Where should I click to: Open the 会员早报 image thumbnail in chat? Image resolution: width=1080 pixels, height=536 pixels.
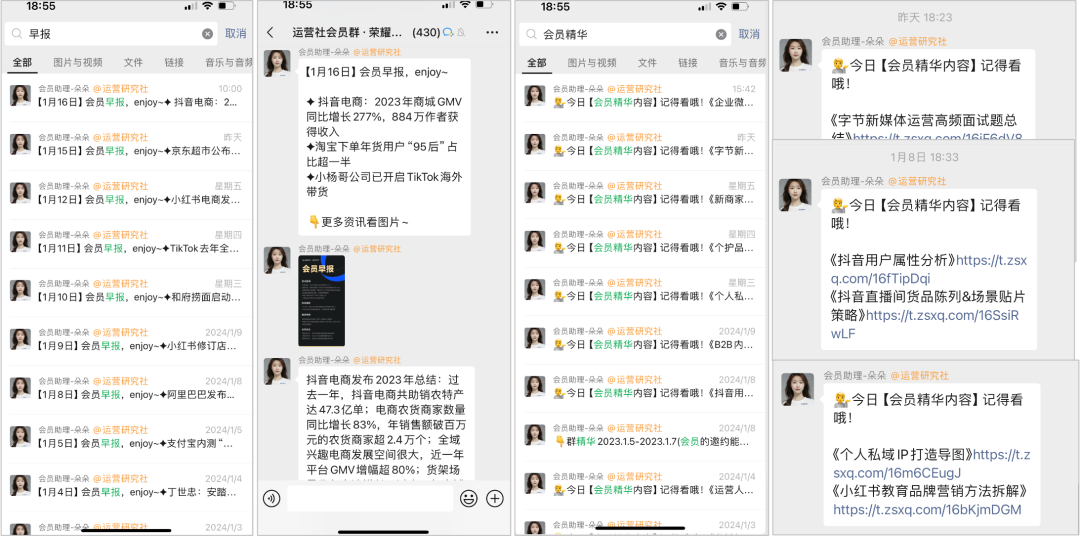[x=322, y=300]
